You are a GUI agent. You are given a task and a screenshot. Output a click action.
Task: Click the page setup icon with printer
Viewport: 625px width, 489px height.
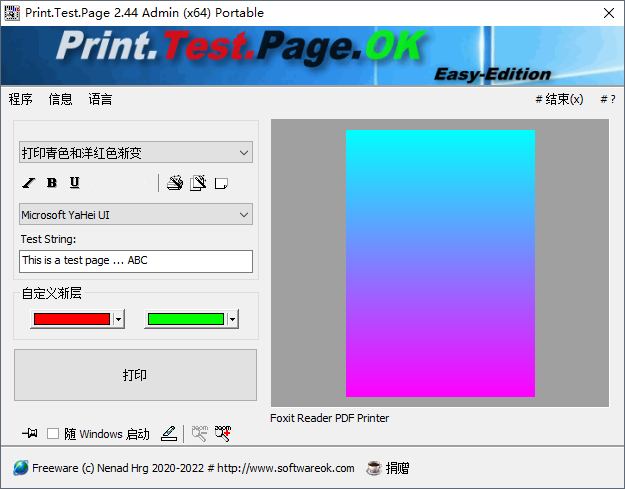198,183
